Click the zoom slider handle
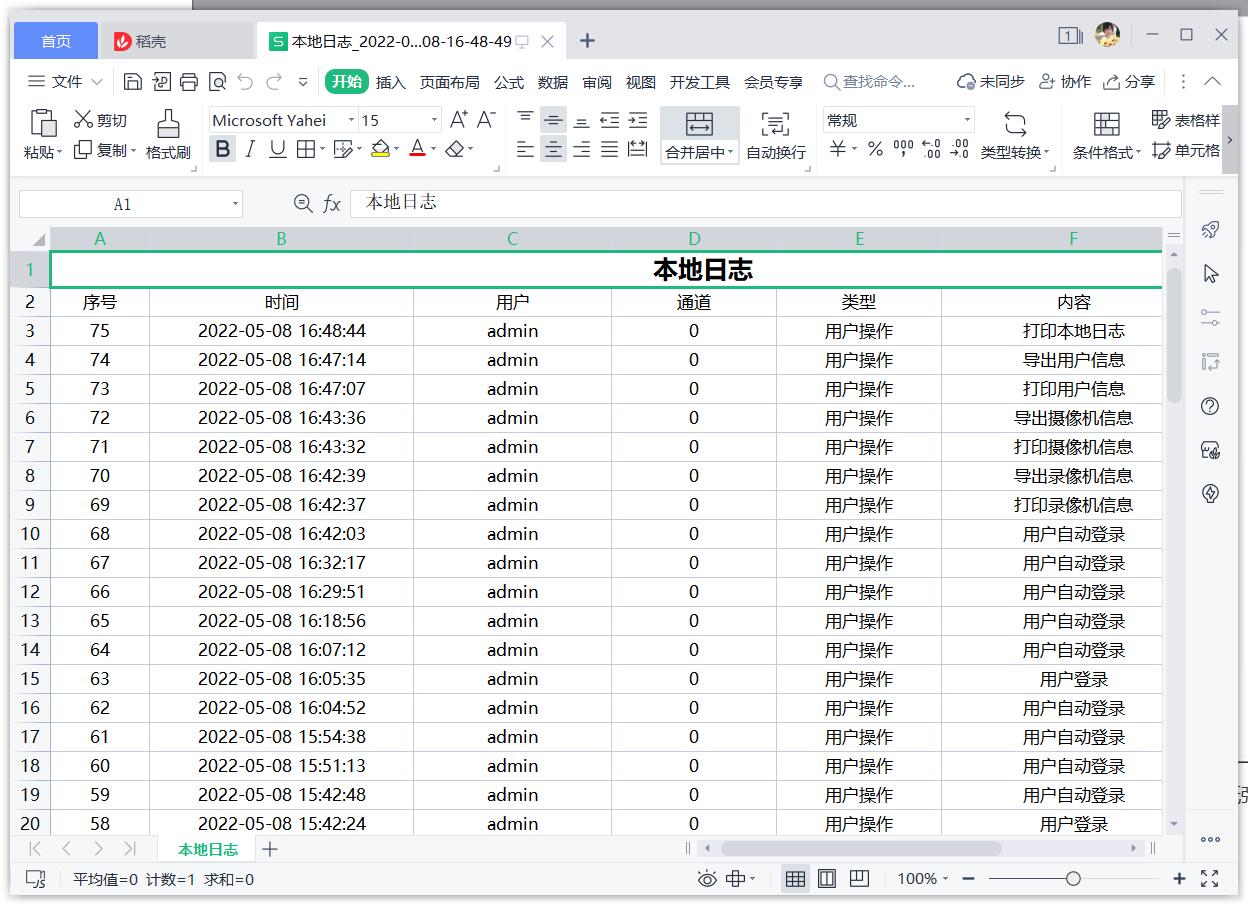1248x905 pixels. [x=1073, y=879]
